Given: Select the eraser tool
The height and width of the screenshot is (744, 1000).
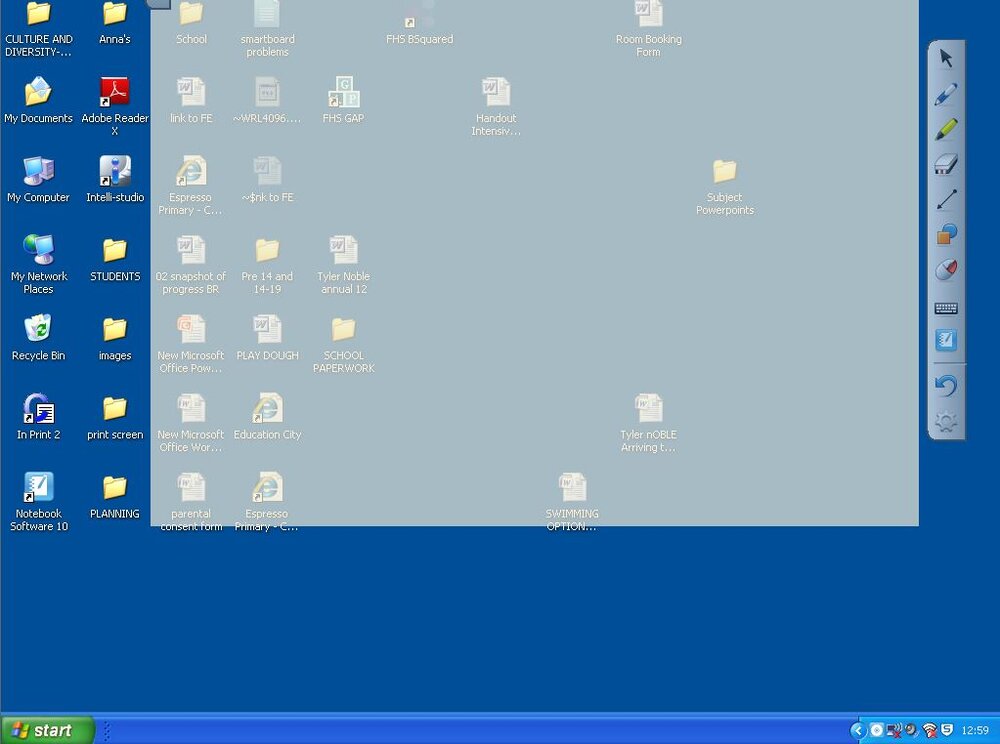Looking at the screenshot, I should coord(946,164).
